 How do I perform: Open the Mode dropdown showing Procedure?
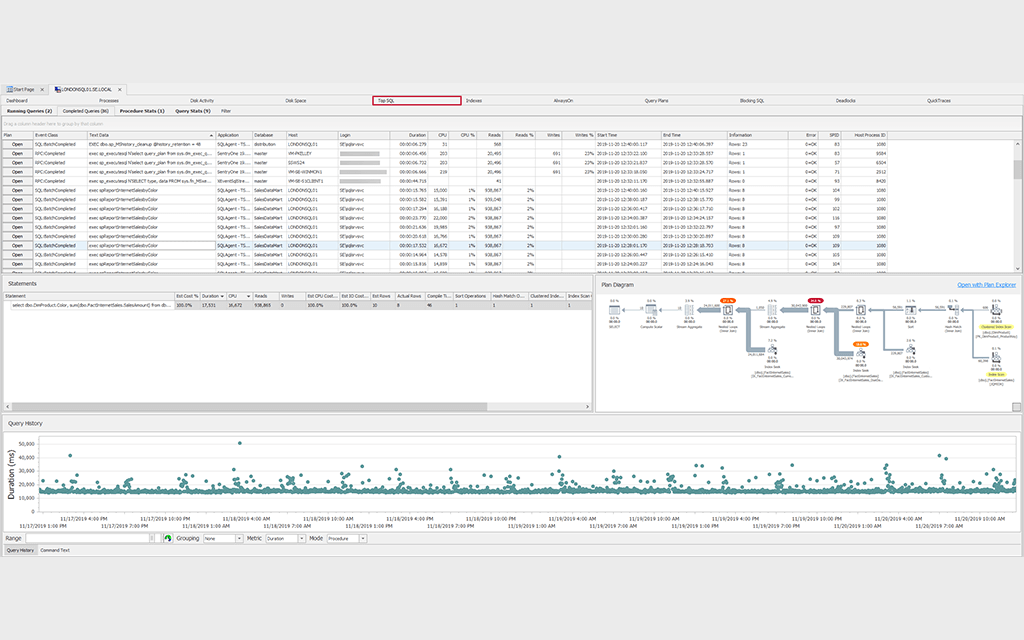[344, 537]
